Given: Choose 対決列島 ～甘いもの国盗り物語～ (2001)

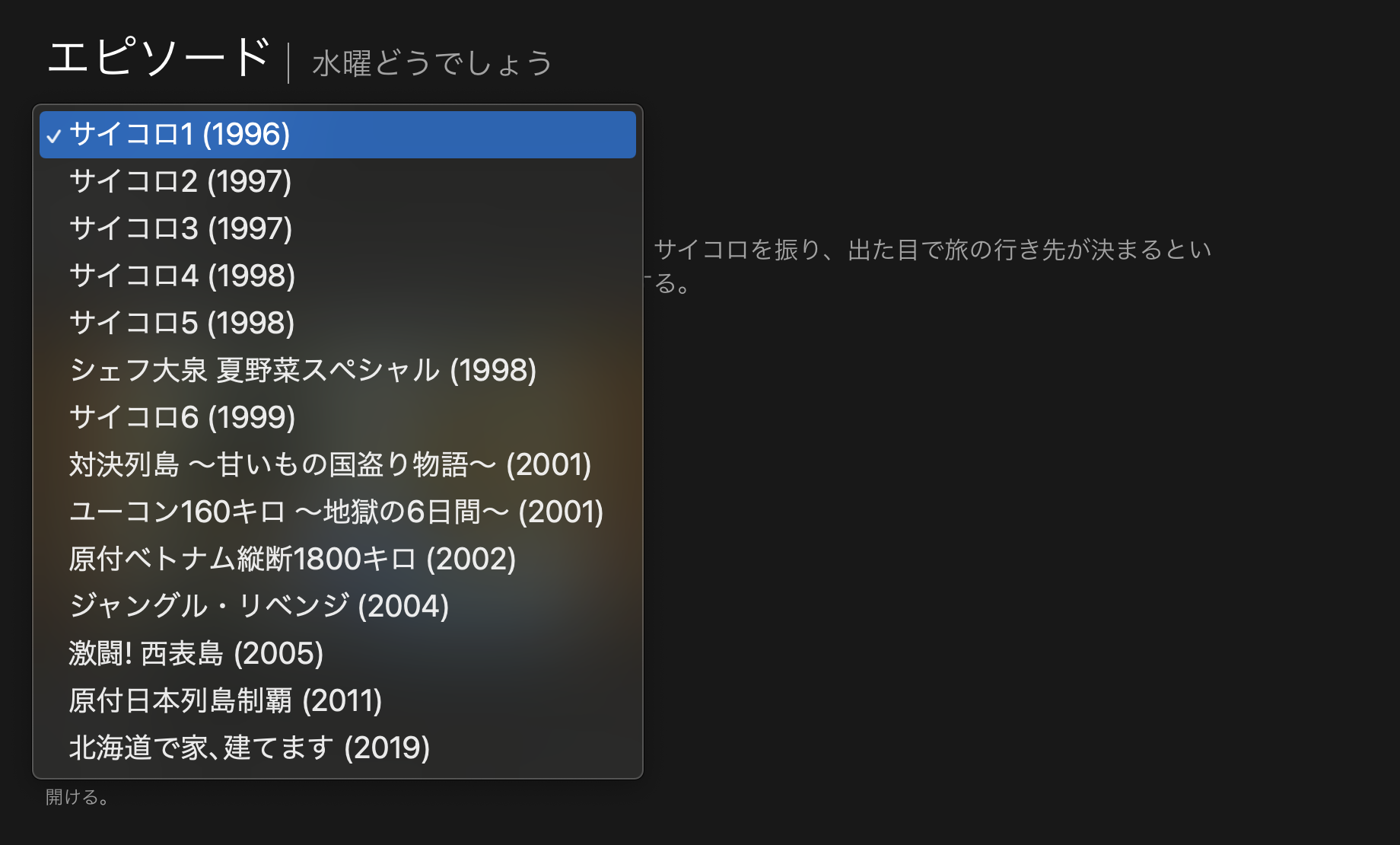Looking at the screenshot, I should click(x=338, y=465).
